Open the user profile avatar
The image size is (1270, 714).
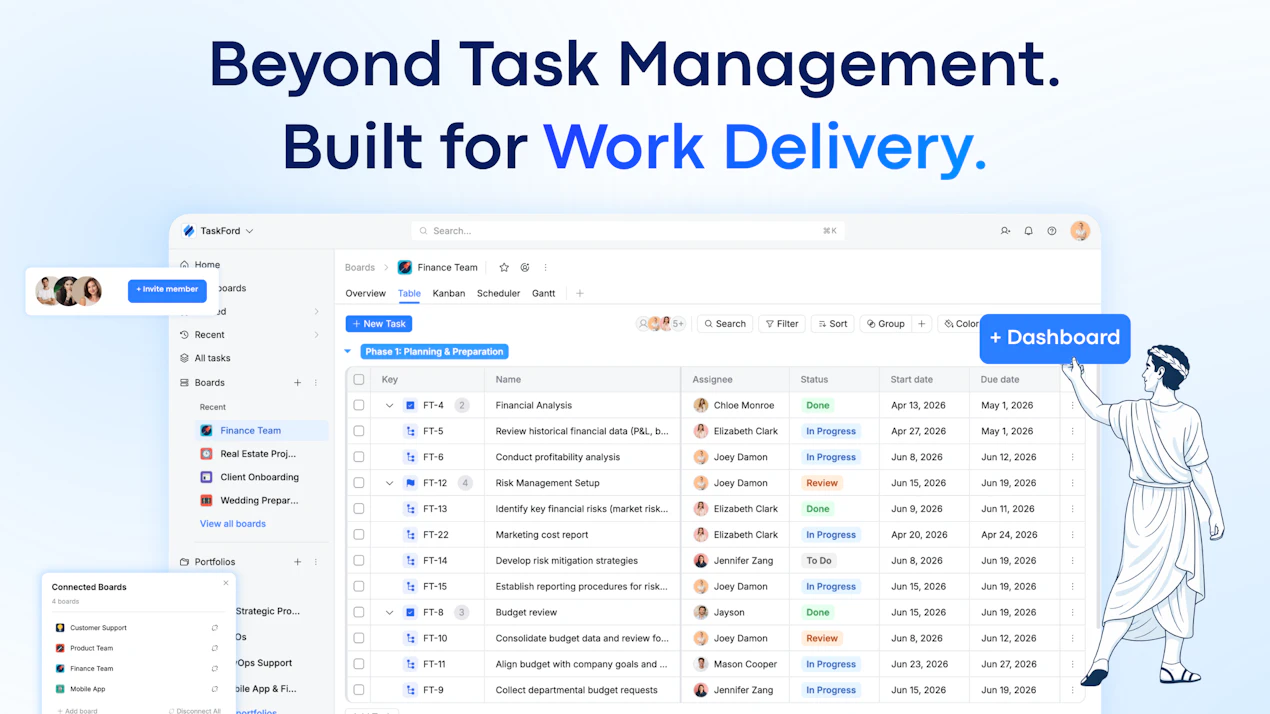pyautogui.click(x=1080, y=231)
